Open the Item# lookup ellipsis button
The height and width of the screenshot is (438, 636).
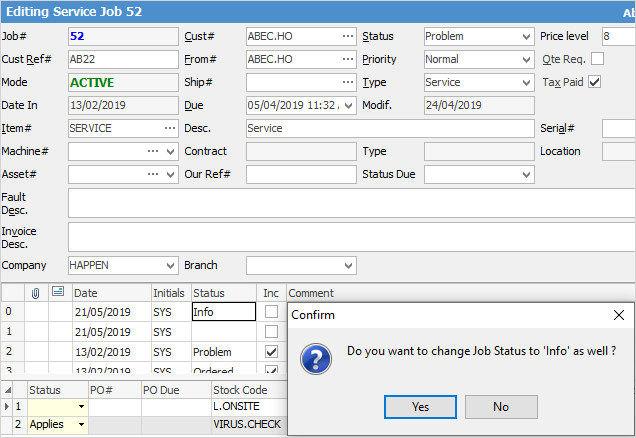coord(169,129)
